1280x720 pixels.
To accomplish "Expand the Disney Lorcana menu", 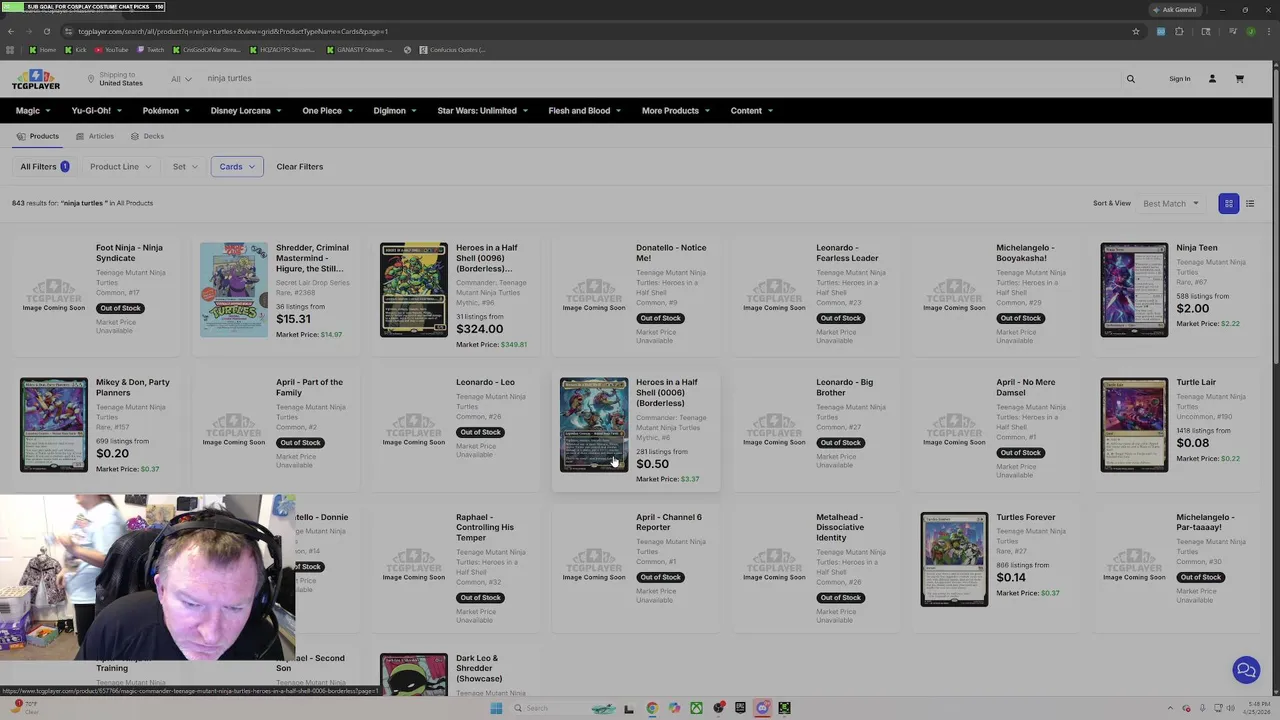I will tap(246, 111).
